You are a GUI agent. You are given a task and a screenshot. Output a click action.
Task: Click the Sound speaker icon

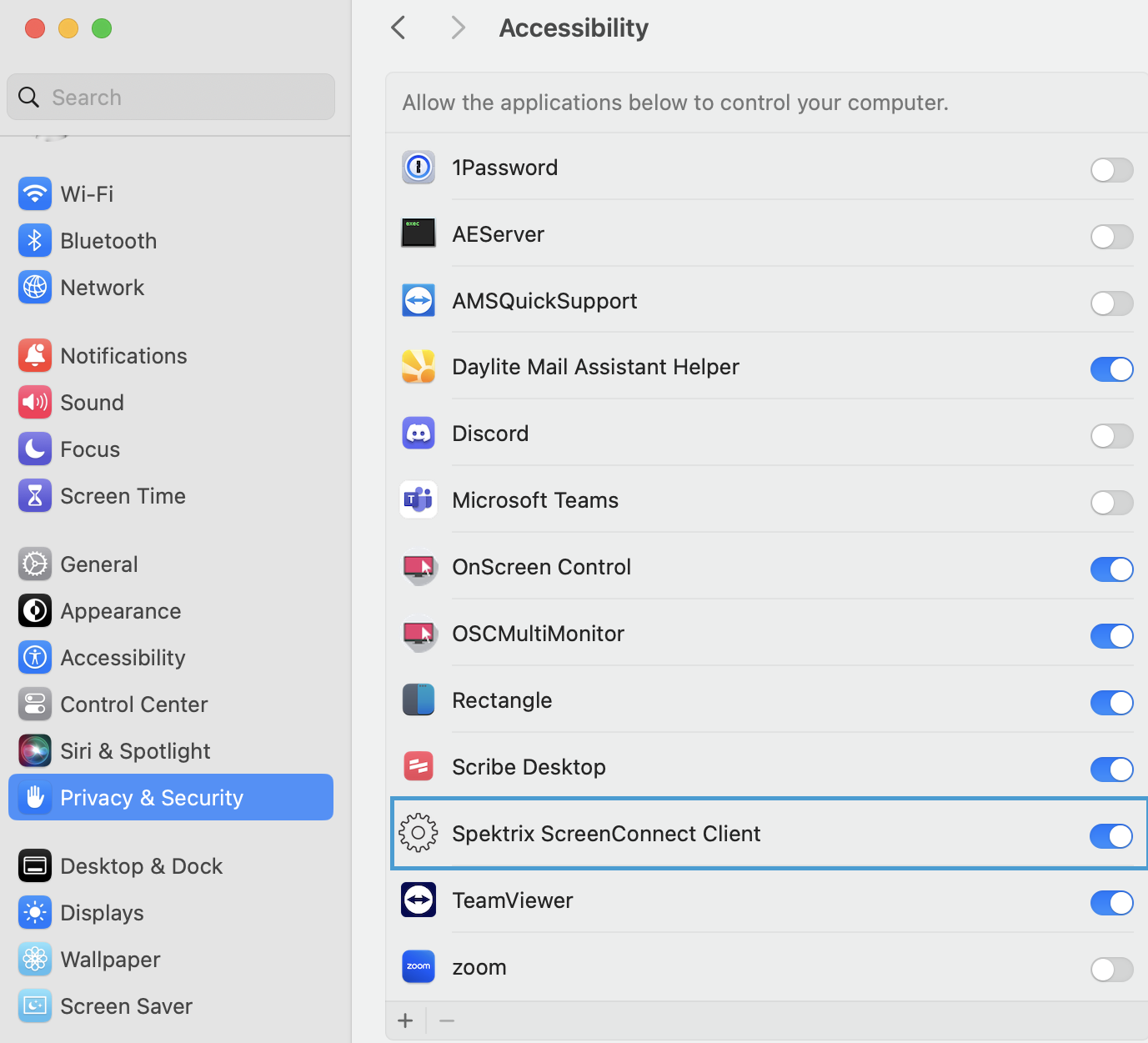35,403
